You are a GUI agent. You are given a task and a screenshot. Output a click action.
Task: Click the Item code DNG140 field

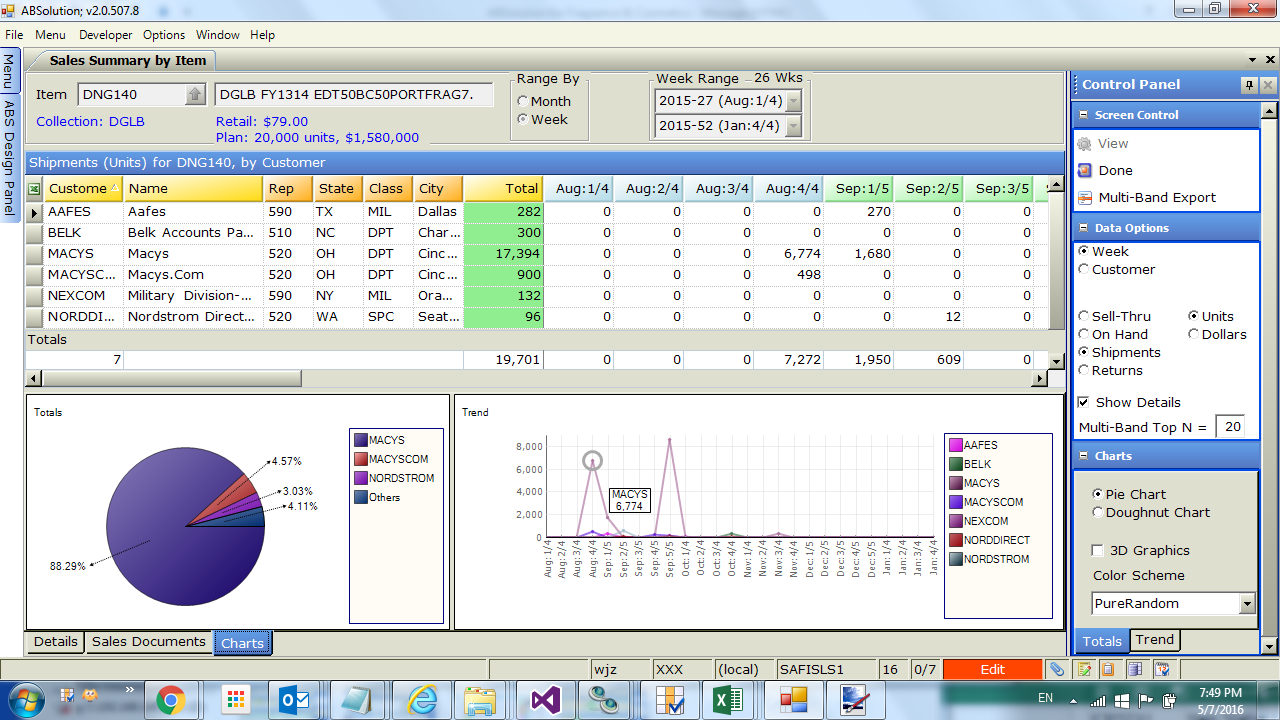132,95
